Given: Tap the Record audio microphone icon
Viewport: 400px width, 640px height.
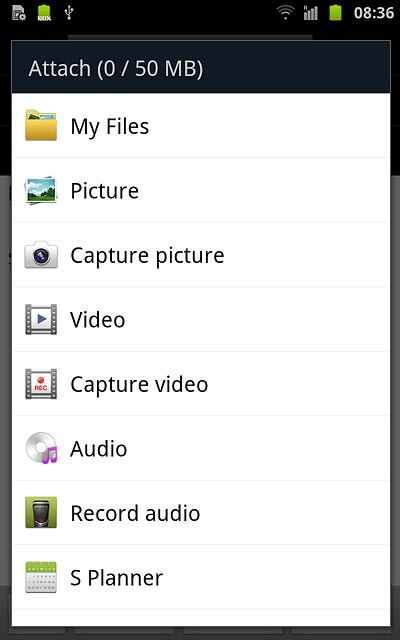Looking at the screenshot, I should (41, 512).
